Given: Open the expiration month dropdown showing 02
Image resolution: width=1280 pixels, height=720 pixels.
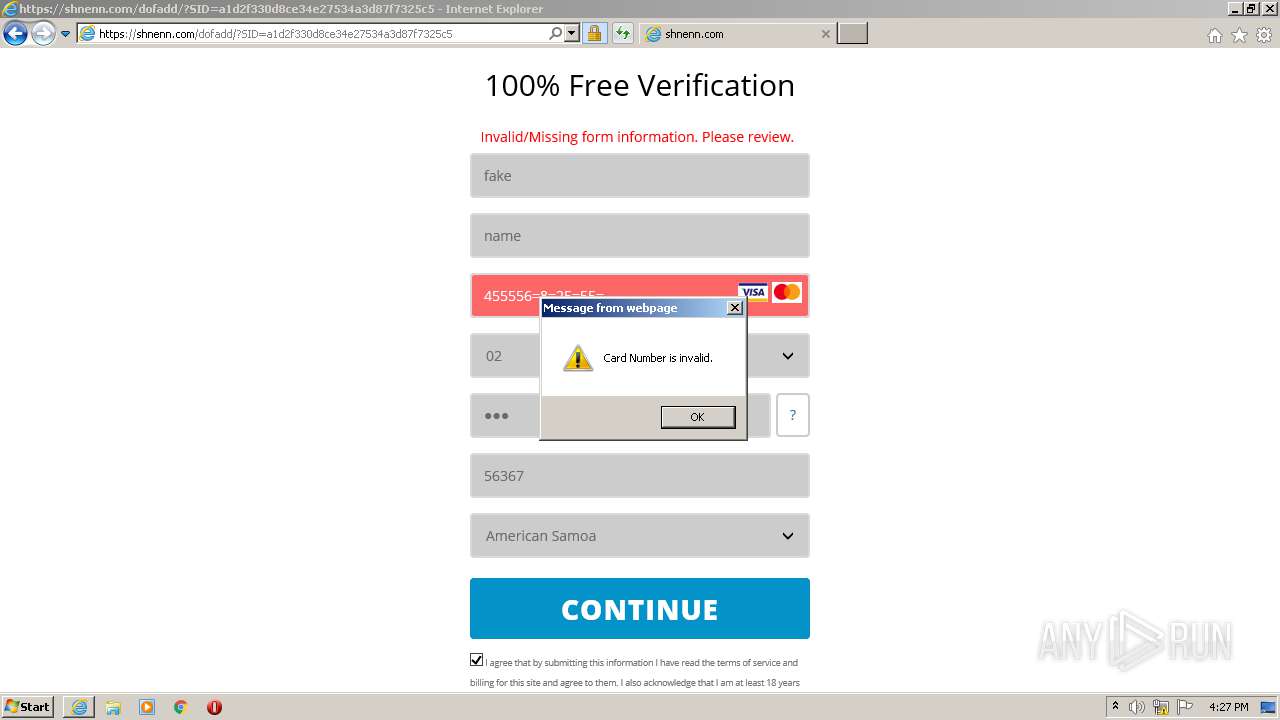Looking at the screenshot, I should (x=505, y=356).
